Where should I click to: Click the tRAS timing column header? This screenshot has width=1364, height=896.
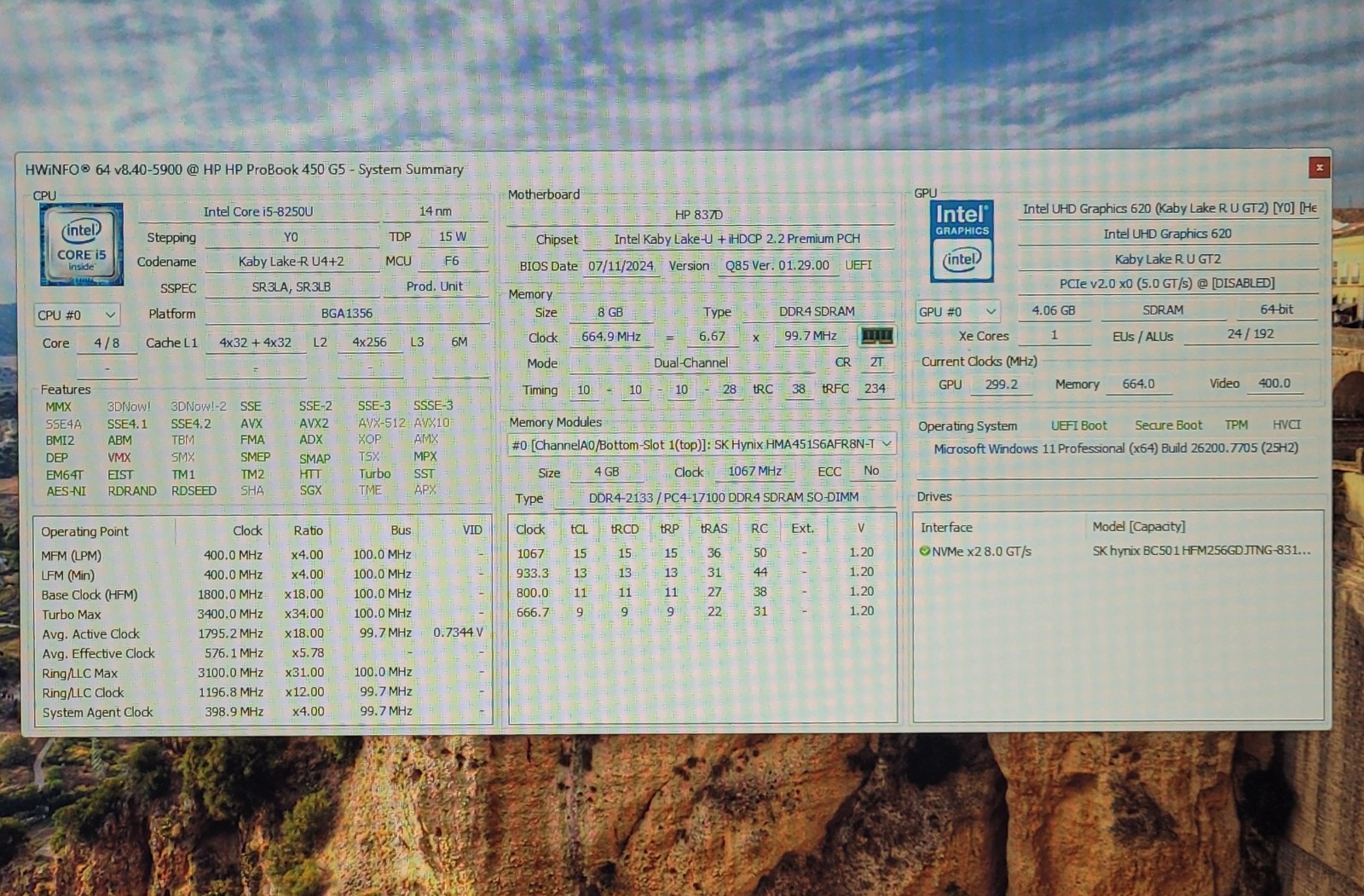click(x=714, y=529)
